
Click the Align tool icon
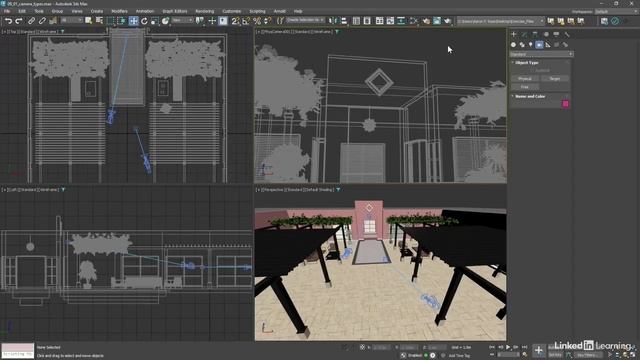coord(344,21)
